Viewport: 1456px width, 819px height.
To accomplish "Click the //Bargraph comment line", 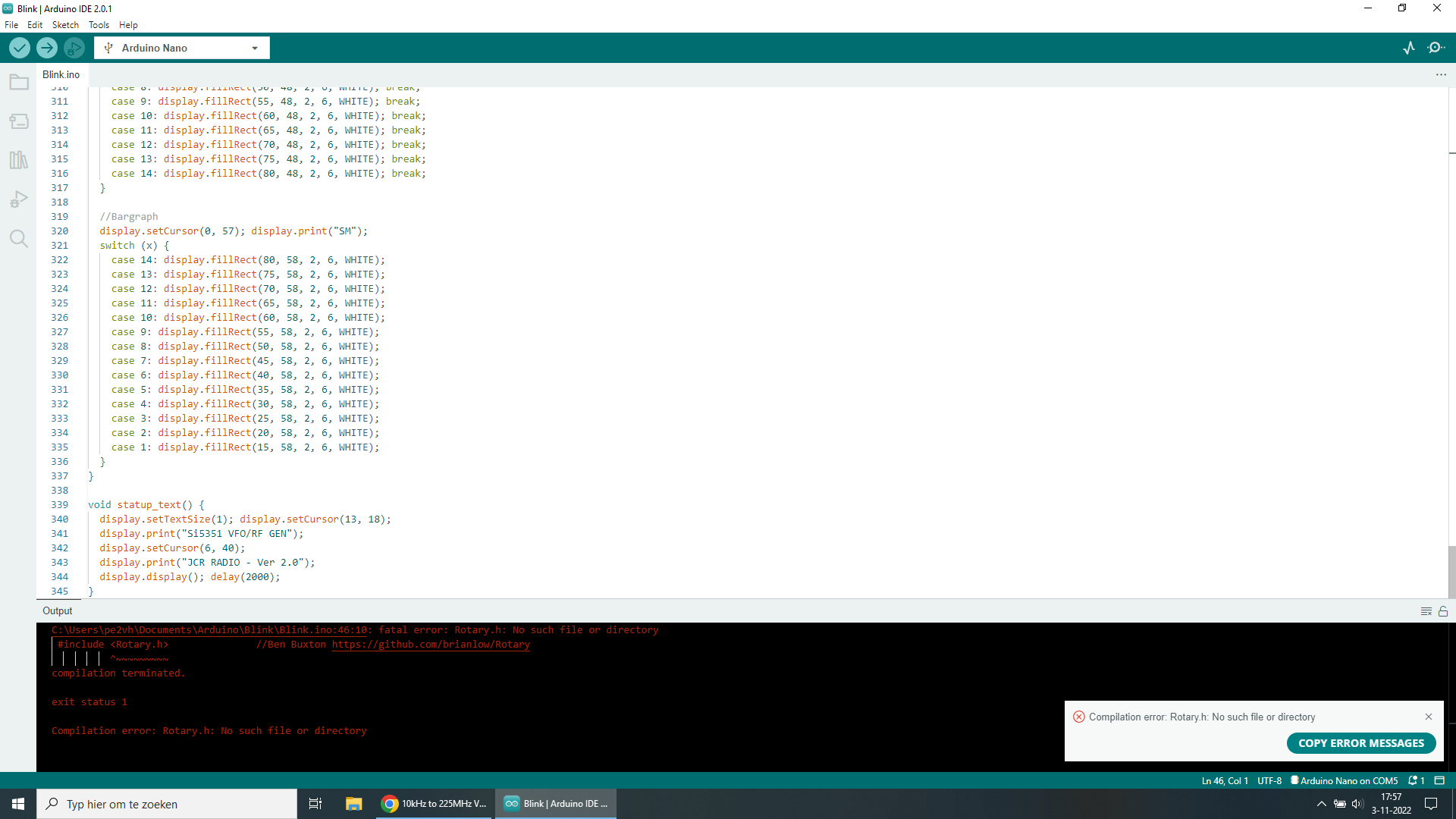I will click(x=129, y=217).
